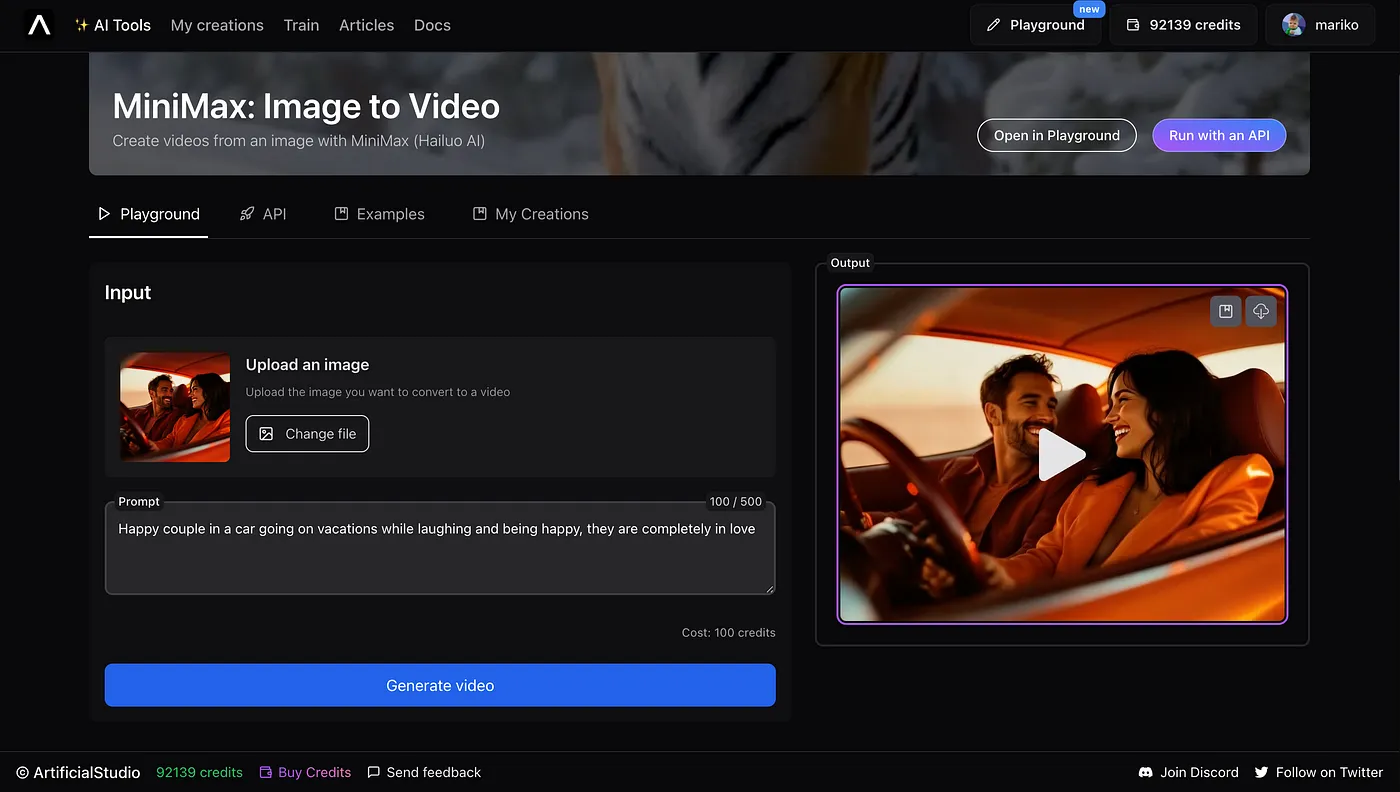Click Open in Playground button

click(1057, 135)
